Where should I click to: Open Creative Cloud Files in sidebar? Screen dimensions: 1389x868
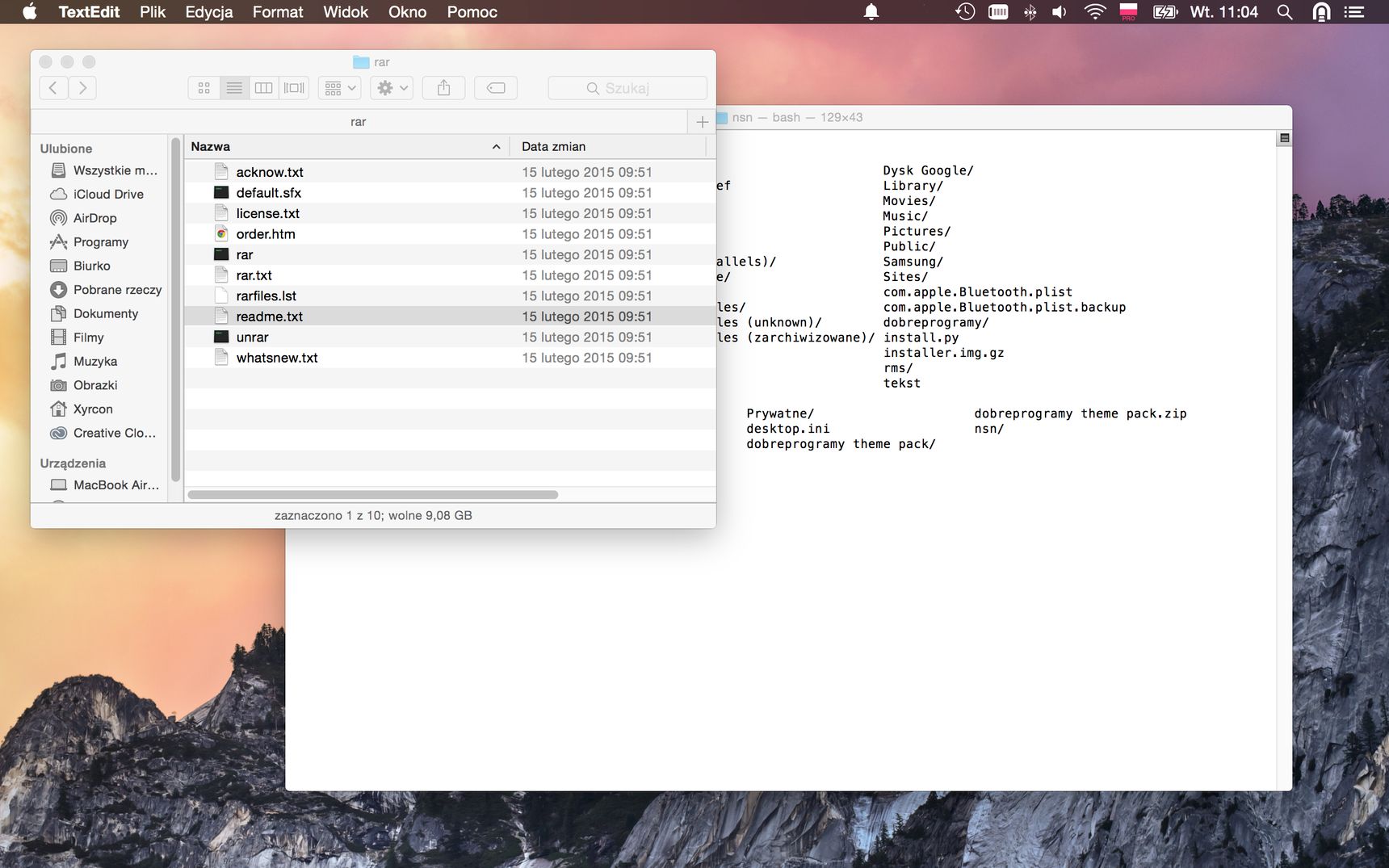(x=103, y=433)
